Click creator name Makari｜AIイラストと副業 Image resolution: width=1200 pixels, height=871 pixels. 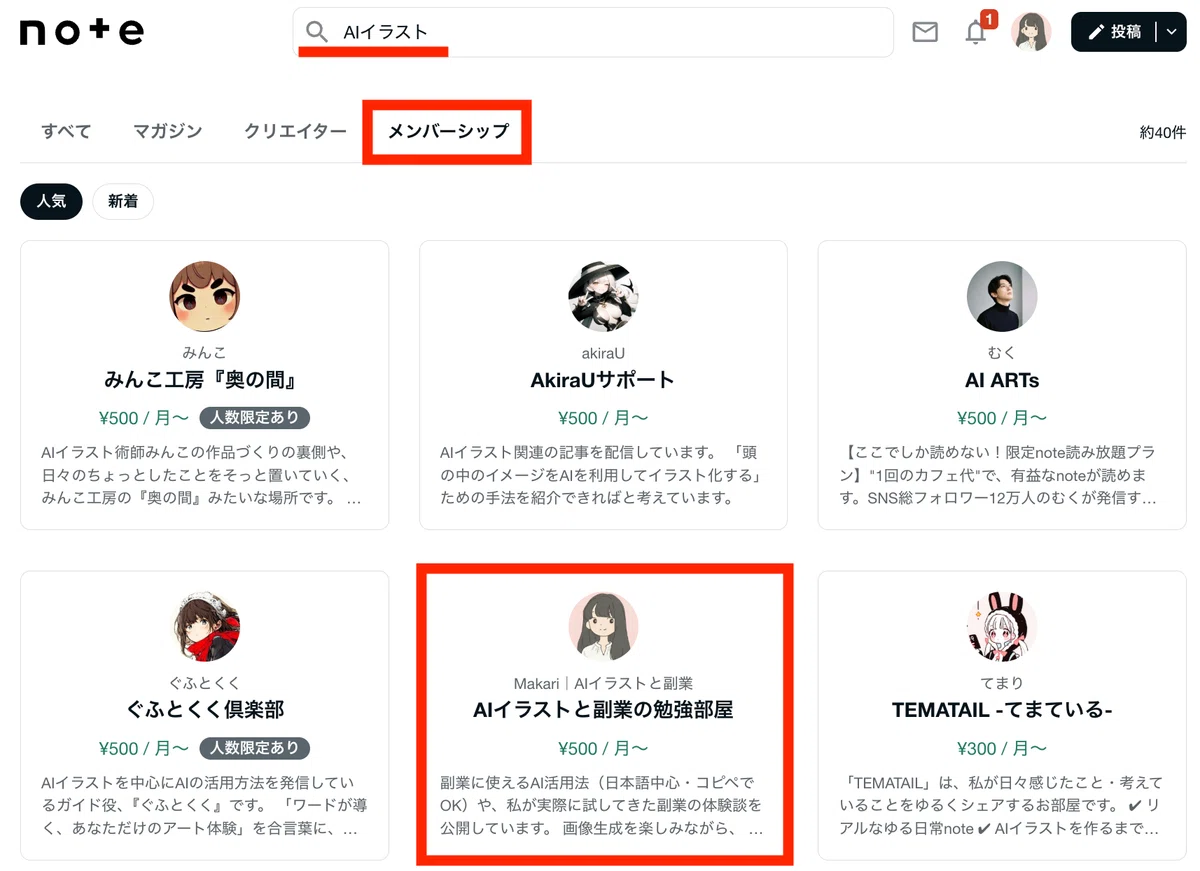603,683
